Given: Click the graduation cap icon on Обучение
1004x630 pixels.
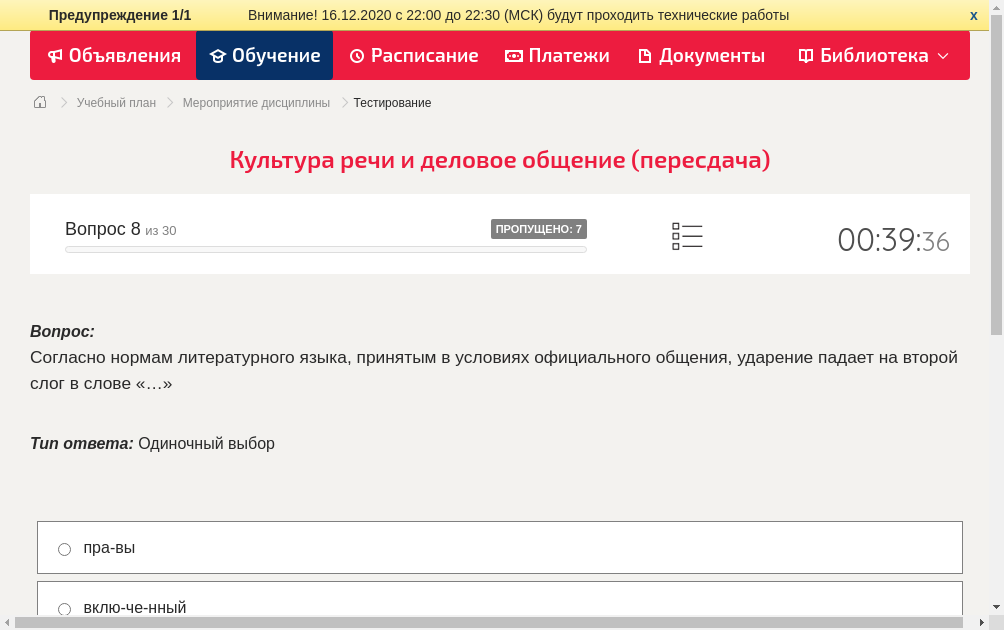Looking at the screenshot, I should (218, 56).
